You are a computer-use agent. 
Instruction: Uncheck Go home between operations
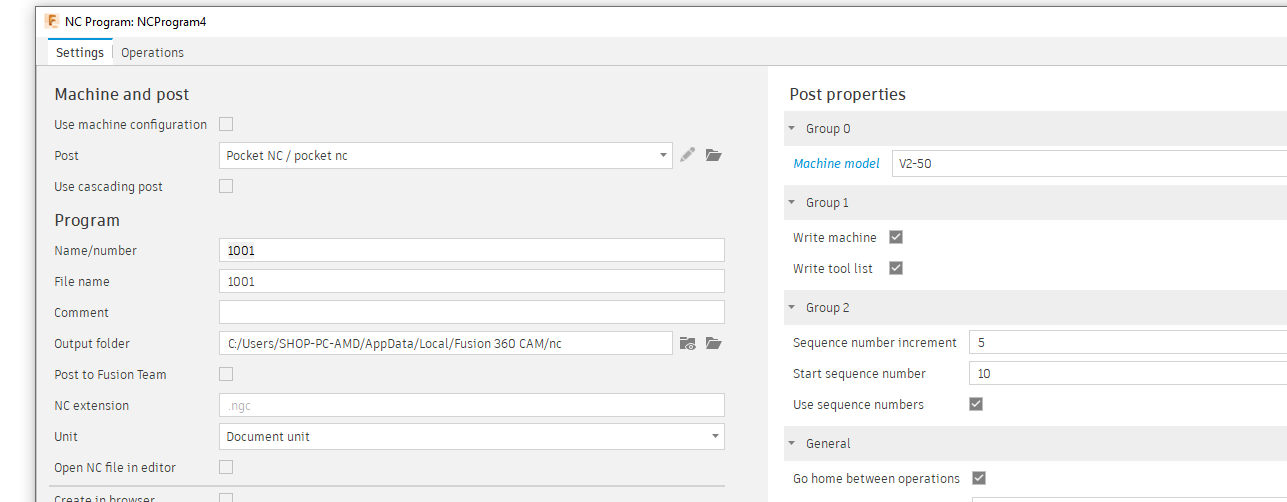[979, 478]
